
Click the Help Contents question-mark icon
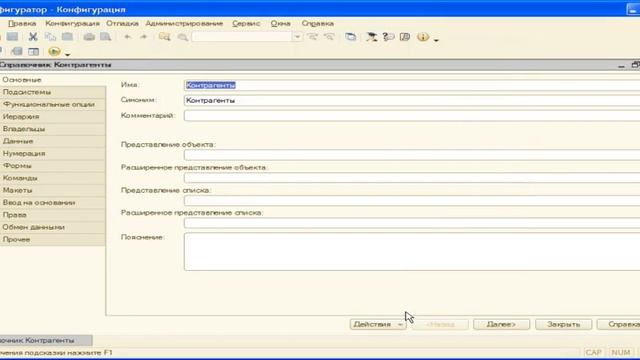[388, 37]
